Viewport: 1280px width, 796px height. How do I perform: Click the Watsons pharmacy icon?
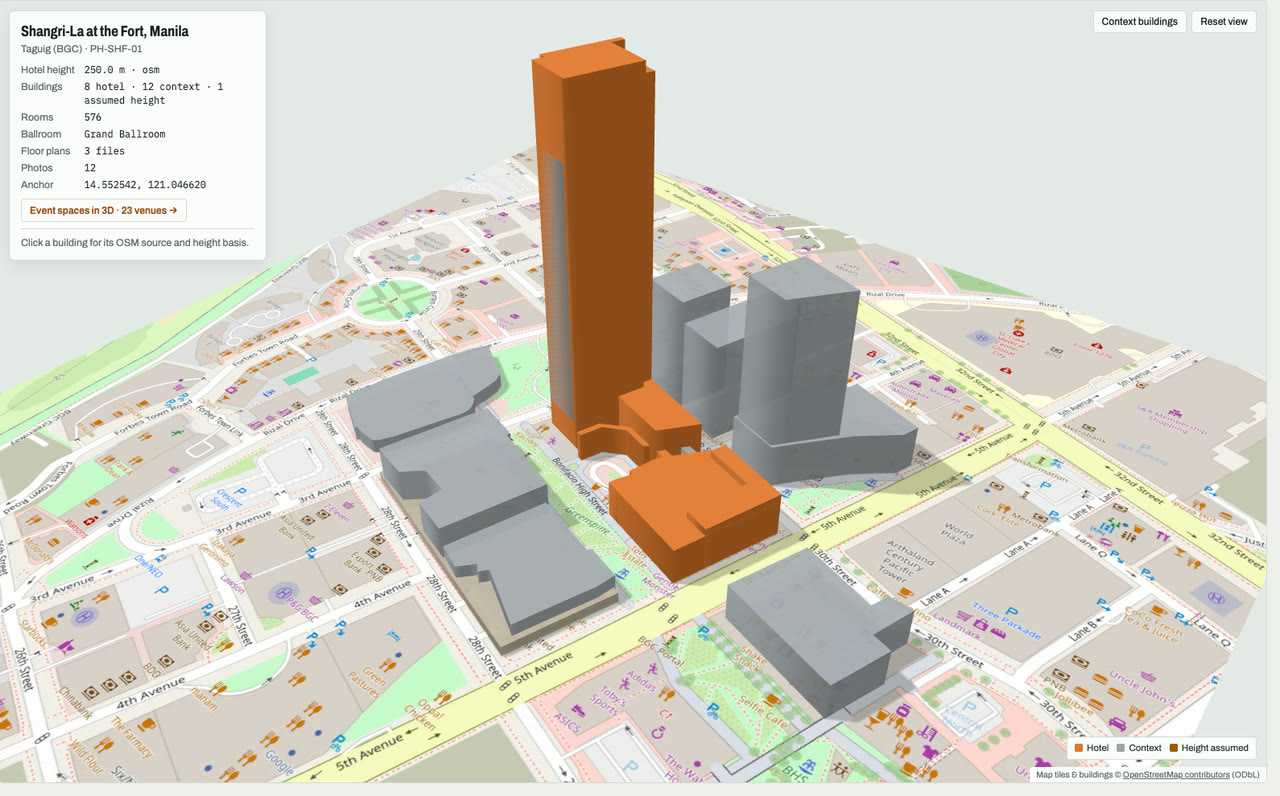(x=92, y=522)
